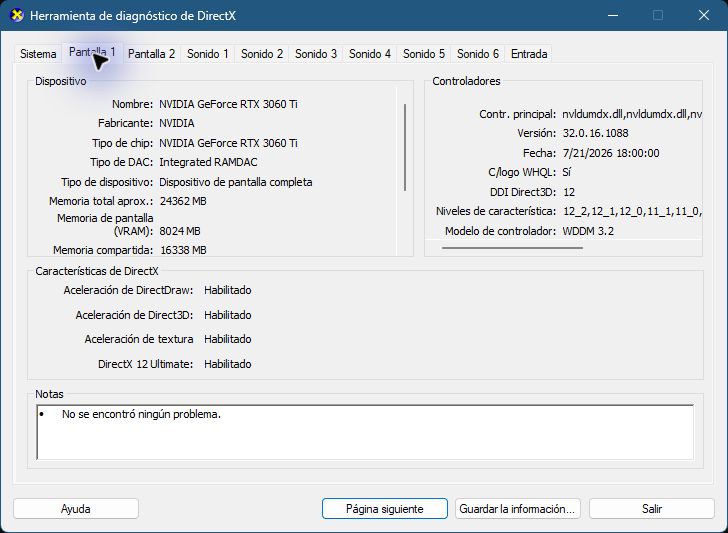Screen dimensions: 728x533
Task: Open the Entrada tab
Action: pos(529,54)
